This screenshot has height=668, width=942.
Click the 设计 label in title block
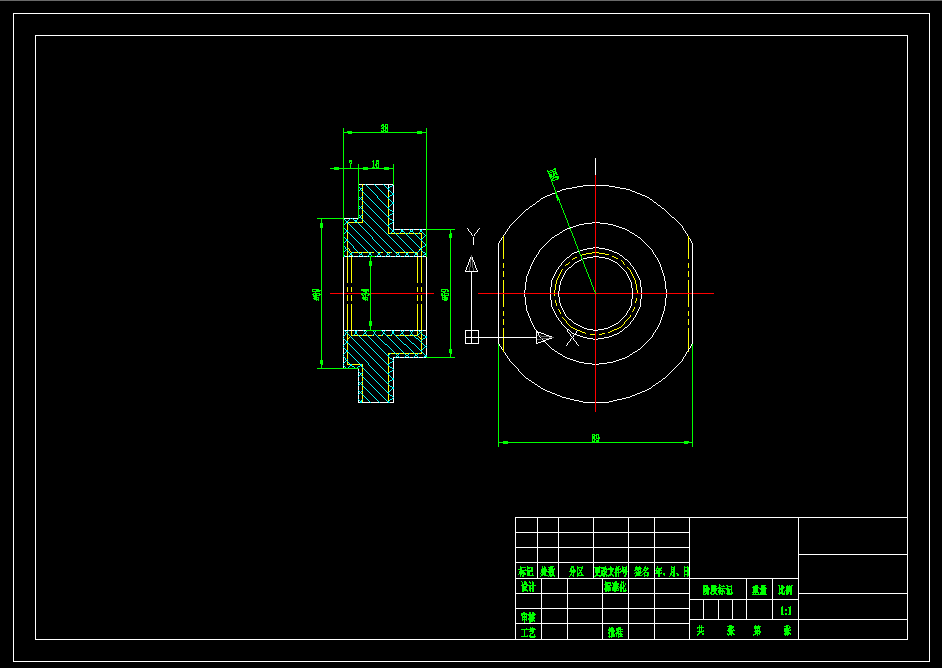pyautogui.click(x=528, y=587)
